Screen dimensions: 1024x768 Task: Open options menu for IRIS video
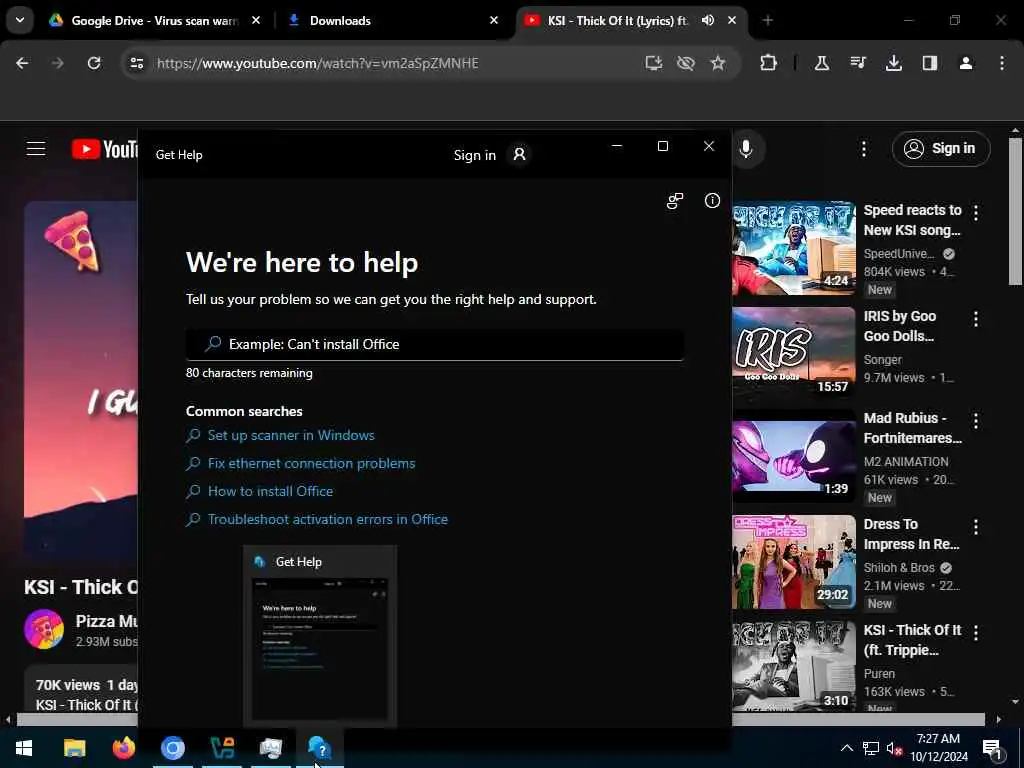pos(976,319)
